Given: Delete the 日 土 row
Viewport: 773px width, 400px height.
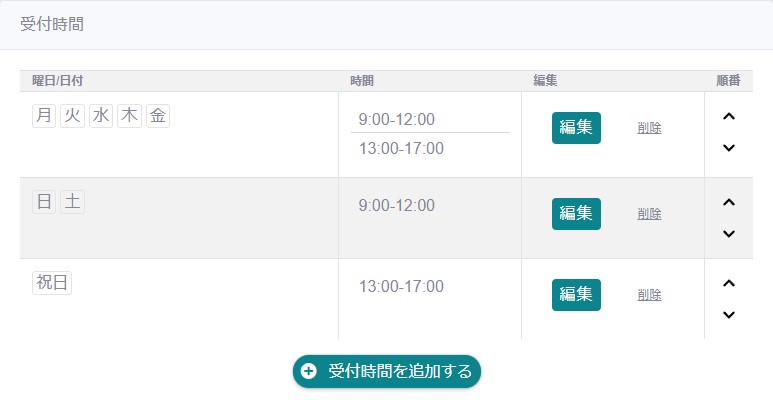Looking at the screenshot, I should (x=649, y=214).
